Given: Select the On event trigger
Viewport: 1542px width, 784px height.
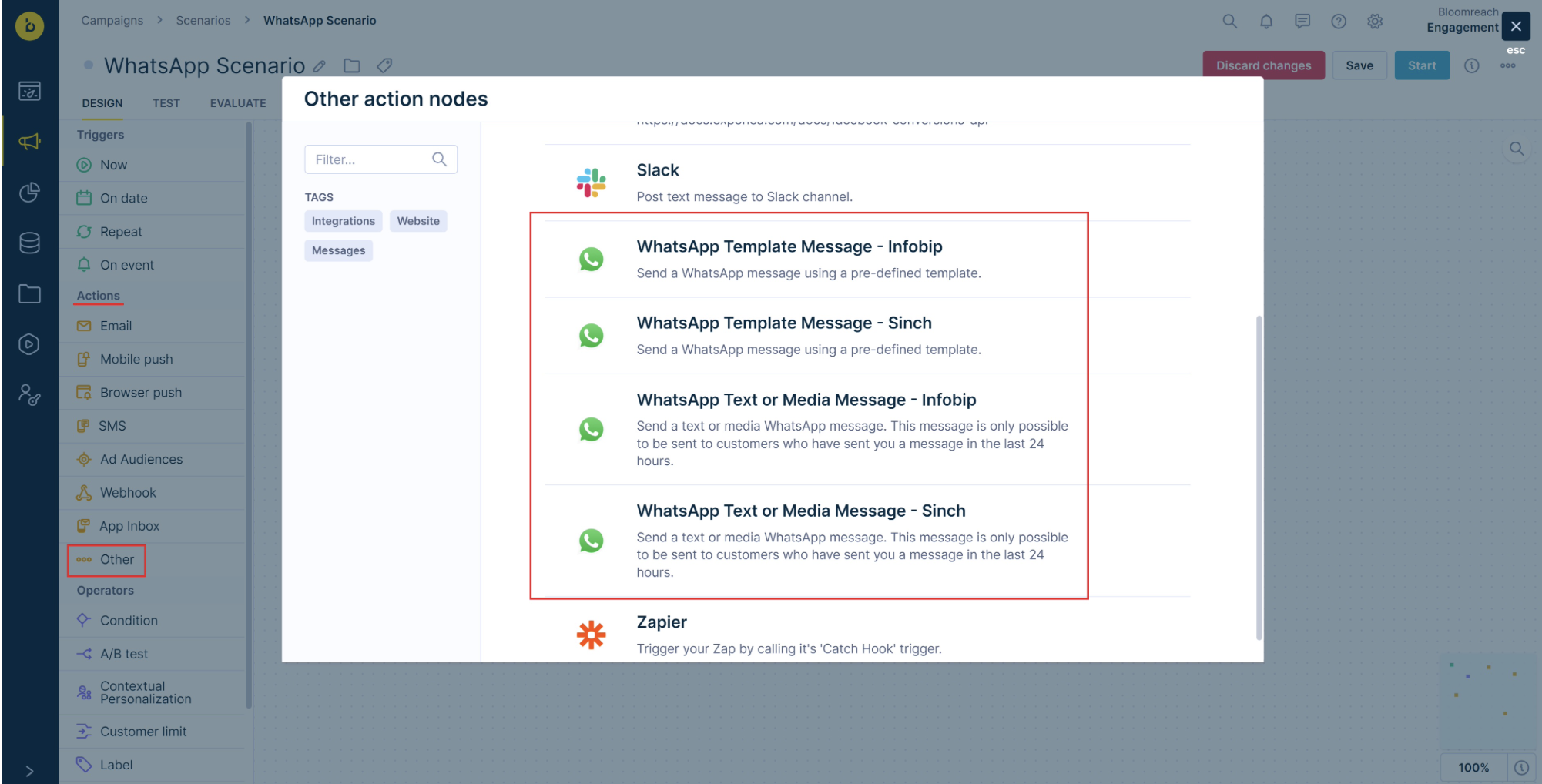Looking at the screenshot, I should 153,265.
